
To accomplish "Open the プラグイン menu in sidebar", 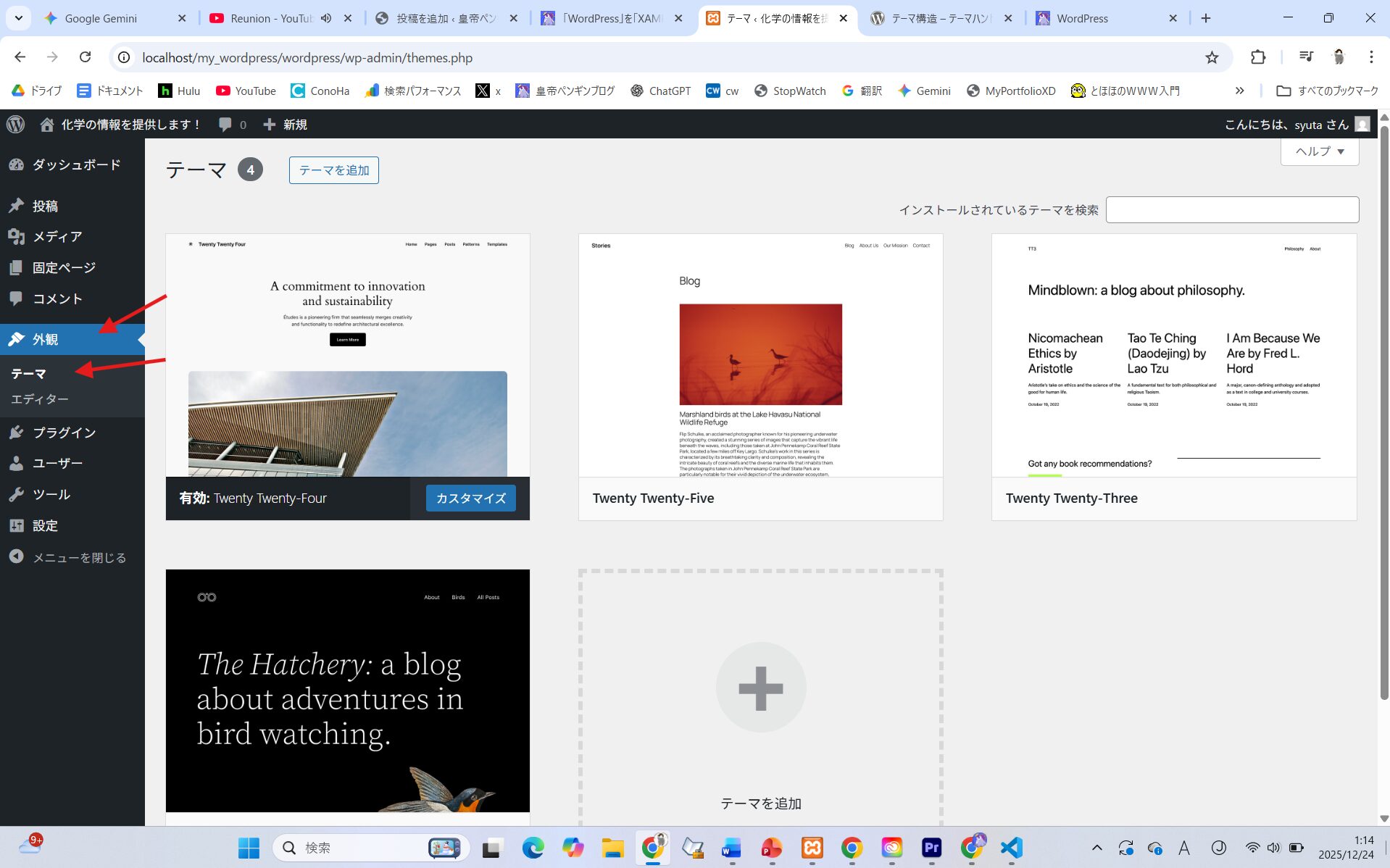I will [x=64, y=433].
